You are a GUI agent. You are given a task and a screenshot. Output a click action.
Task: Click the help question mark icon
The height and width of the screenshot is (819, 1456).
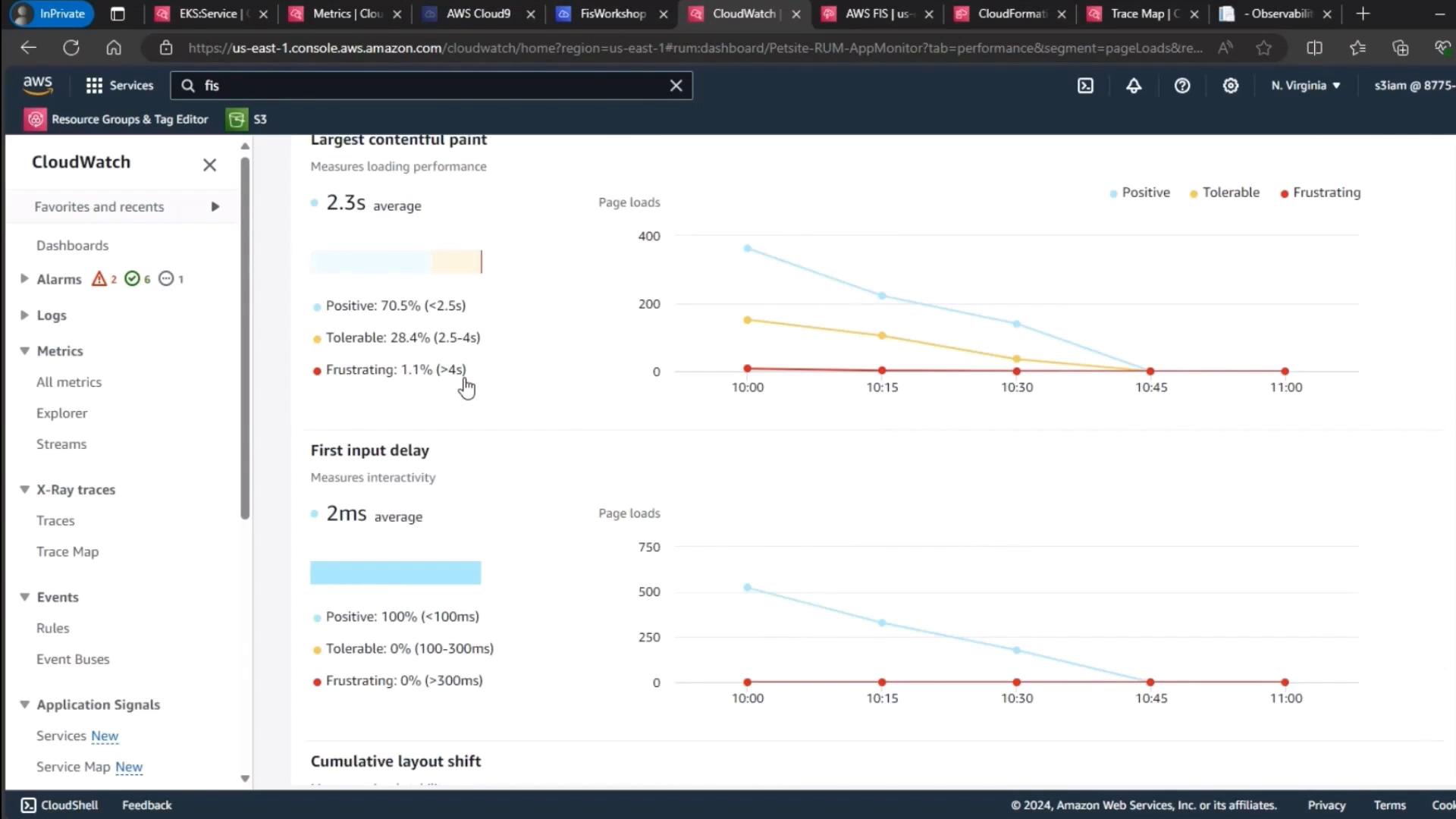point(1182,86)
